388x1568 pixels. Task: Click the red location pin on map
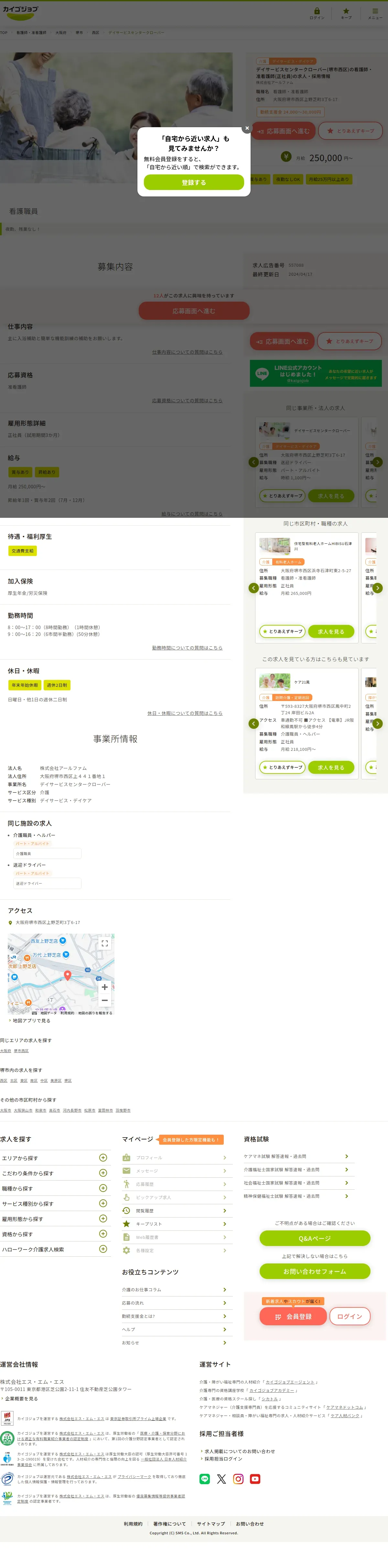click(68, 975)
